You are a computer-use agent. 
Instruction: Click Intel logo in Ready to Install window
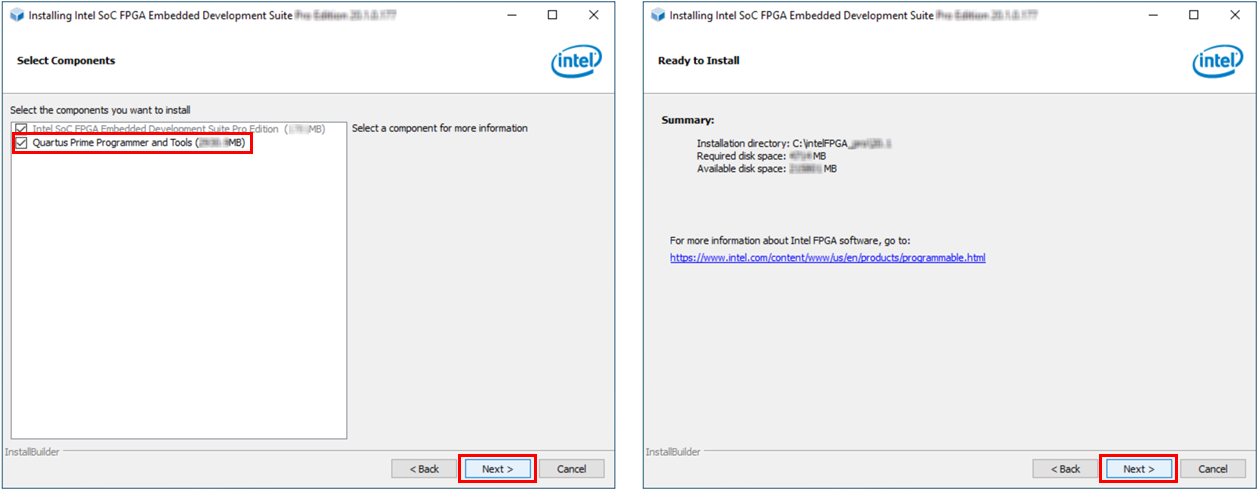(x=1217, y=61)
